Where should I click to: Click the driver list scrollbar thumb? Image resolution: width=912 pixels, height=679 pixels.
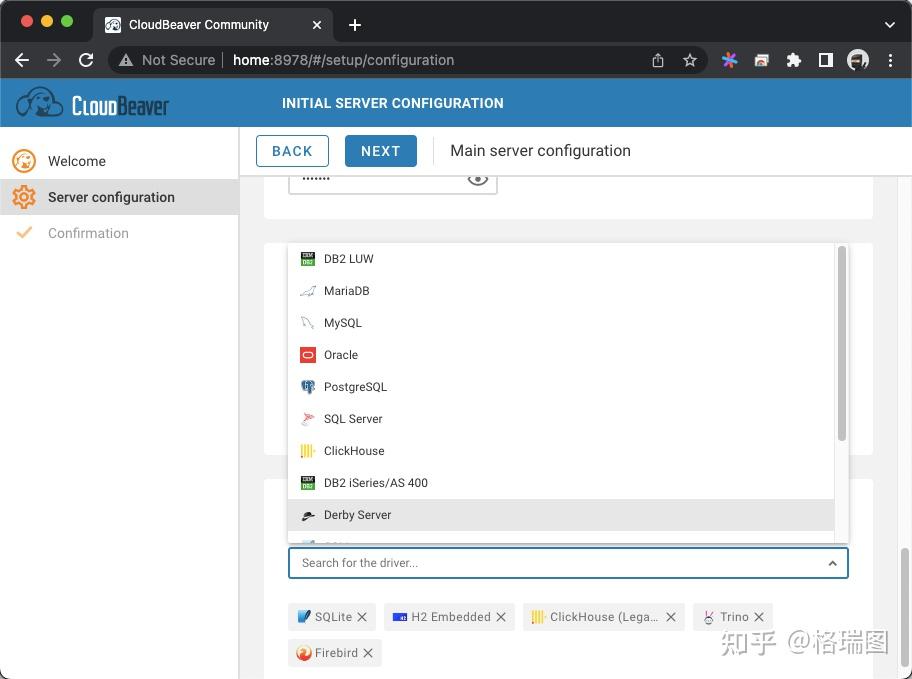pos(841,343)
